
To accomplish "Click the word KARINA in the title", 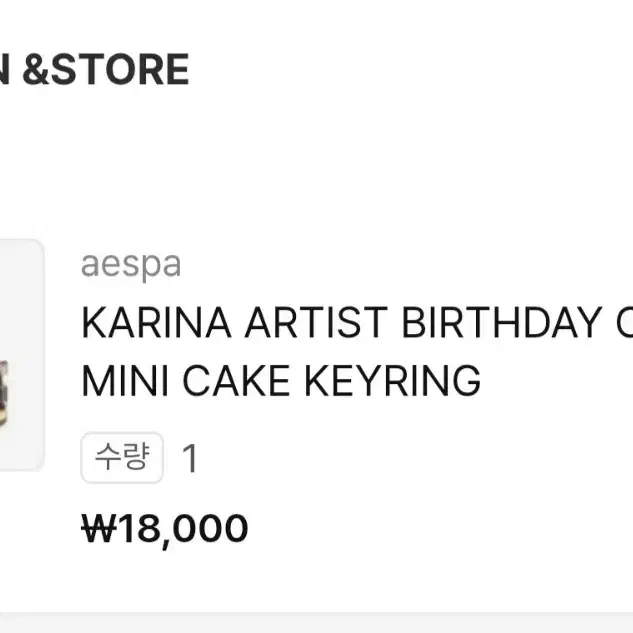I will [x=157, y=323].
